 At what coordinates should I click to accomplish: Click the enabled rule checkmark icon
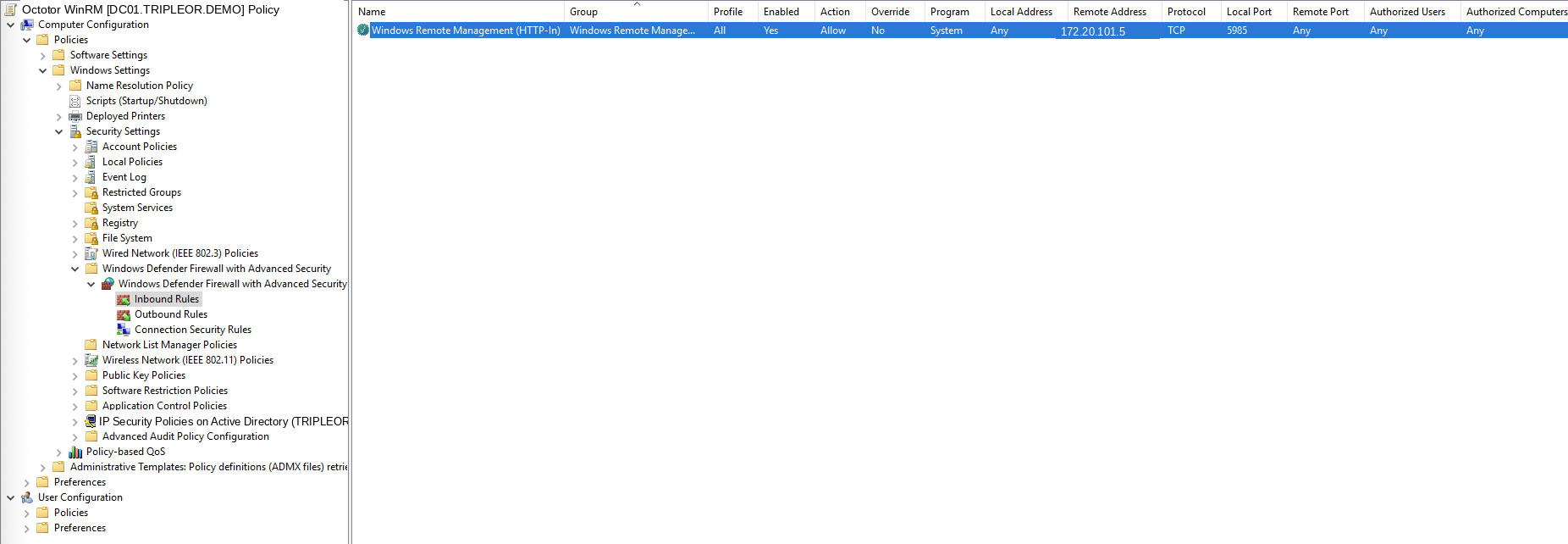[x=363, y=30]
